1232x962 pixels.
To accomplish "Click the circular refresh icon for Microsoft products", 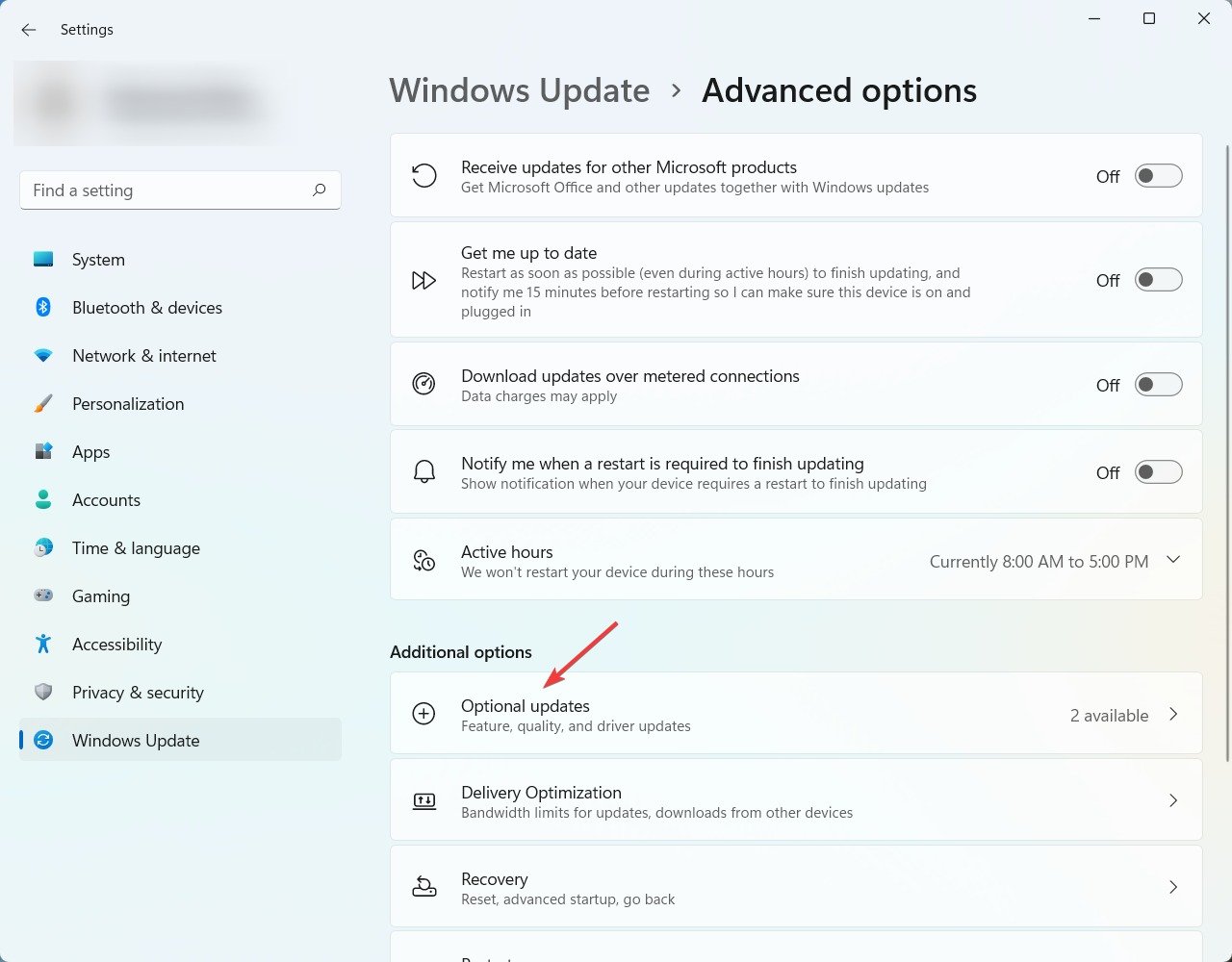I will coord(424,176).
